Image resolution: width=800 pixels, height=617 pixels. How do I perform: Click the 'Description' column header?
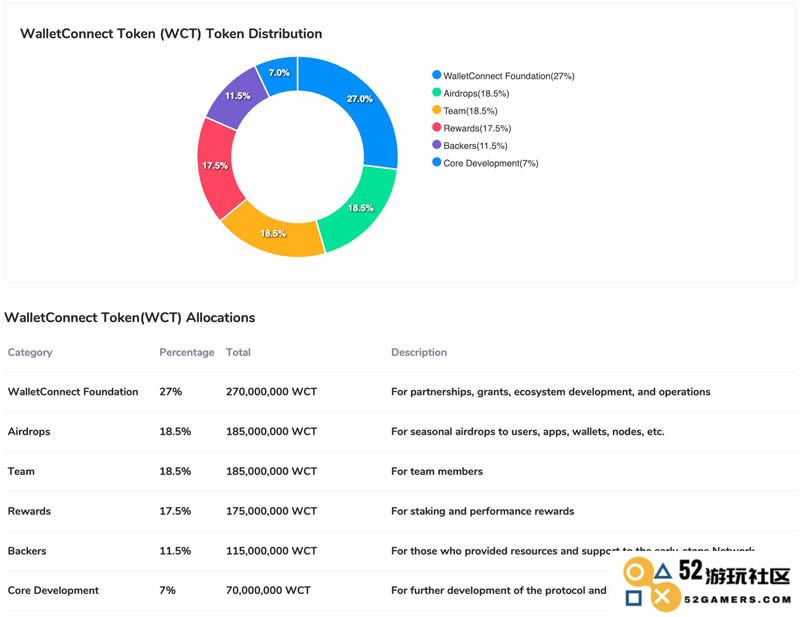click(419, 352)
